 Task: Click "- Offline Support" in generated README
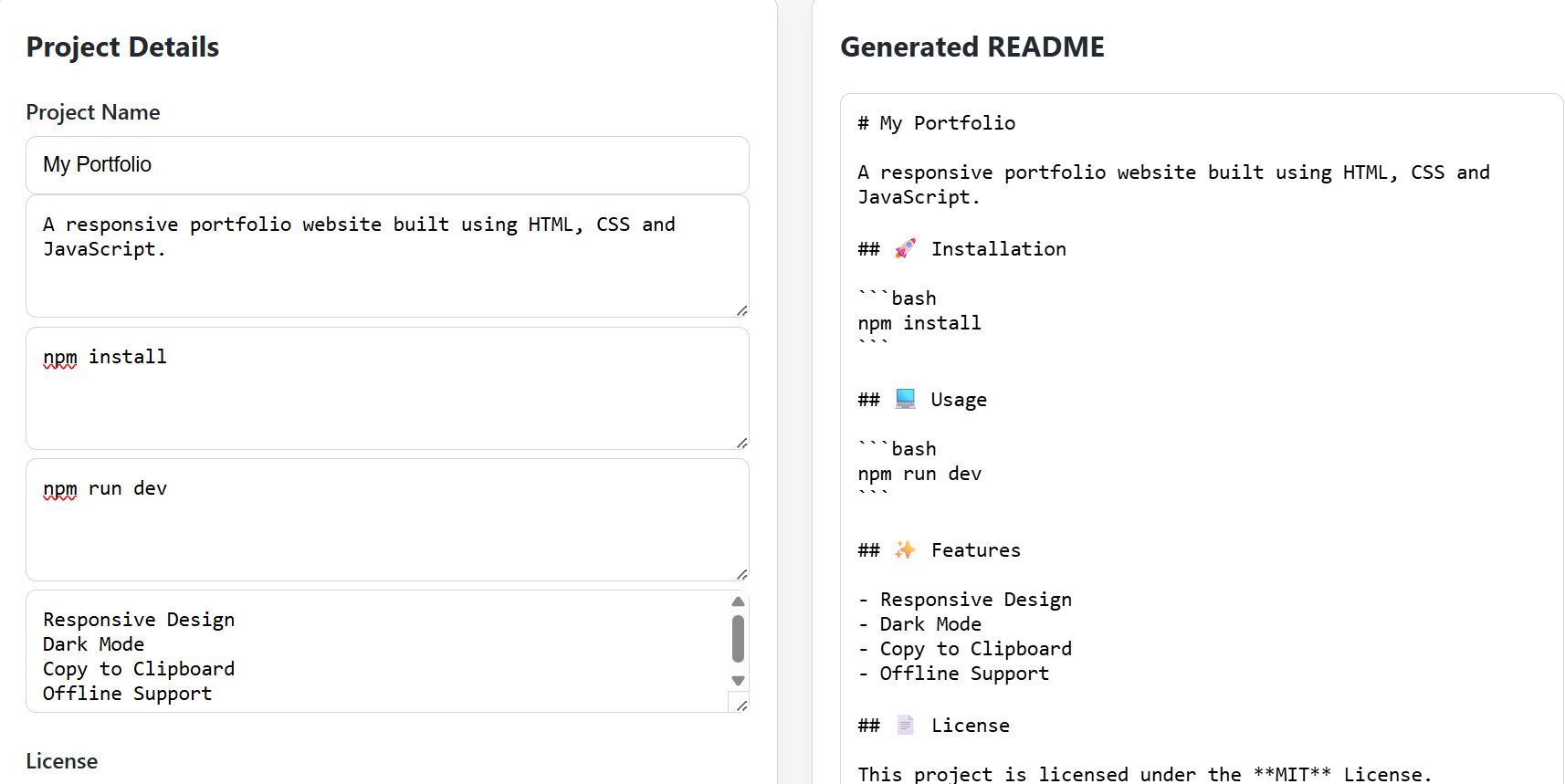[x=953, y=674]
